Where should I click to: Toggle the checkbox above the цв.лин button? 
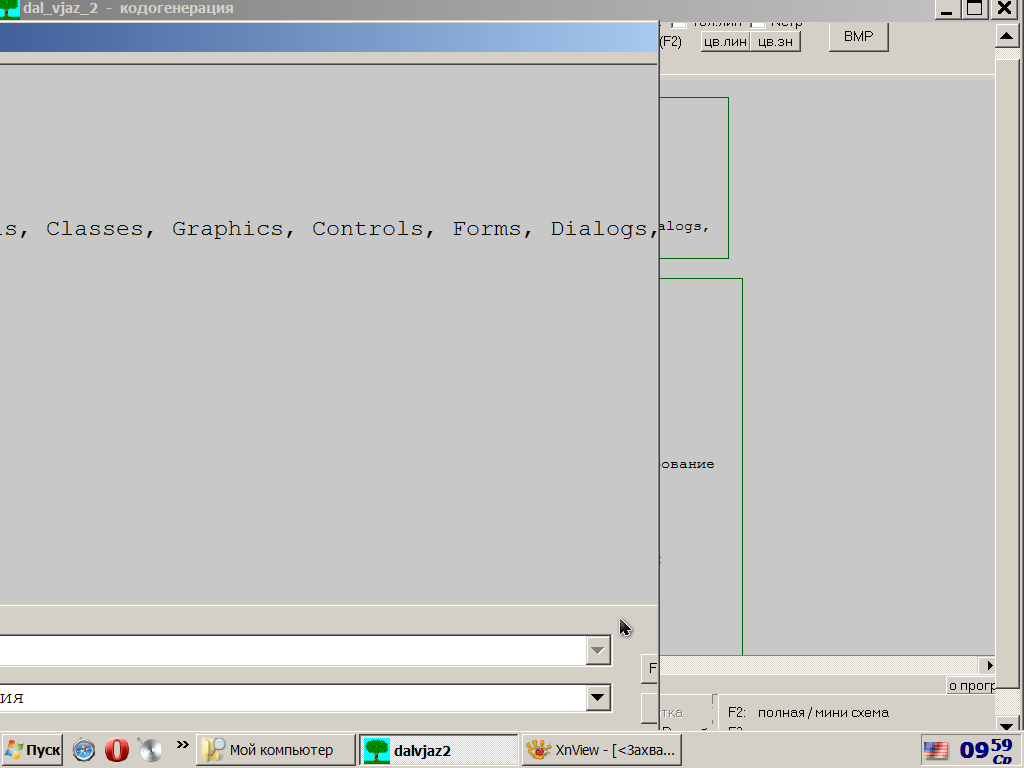tap(679, 22)
